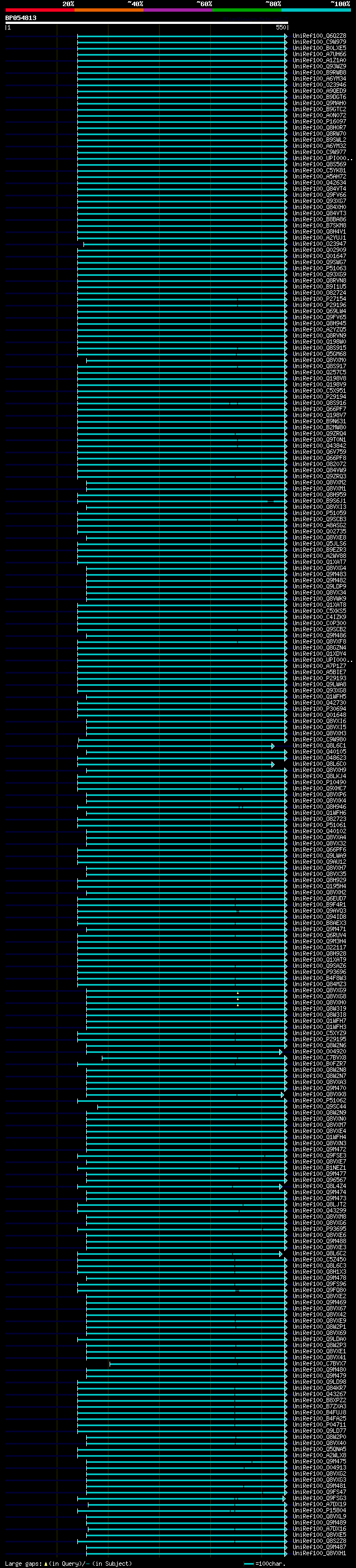
Task: Click UniRef100_Q9FS96 hit label
Action: pyautogui.click(x=319, y=1284)
